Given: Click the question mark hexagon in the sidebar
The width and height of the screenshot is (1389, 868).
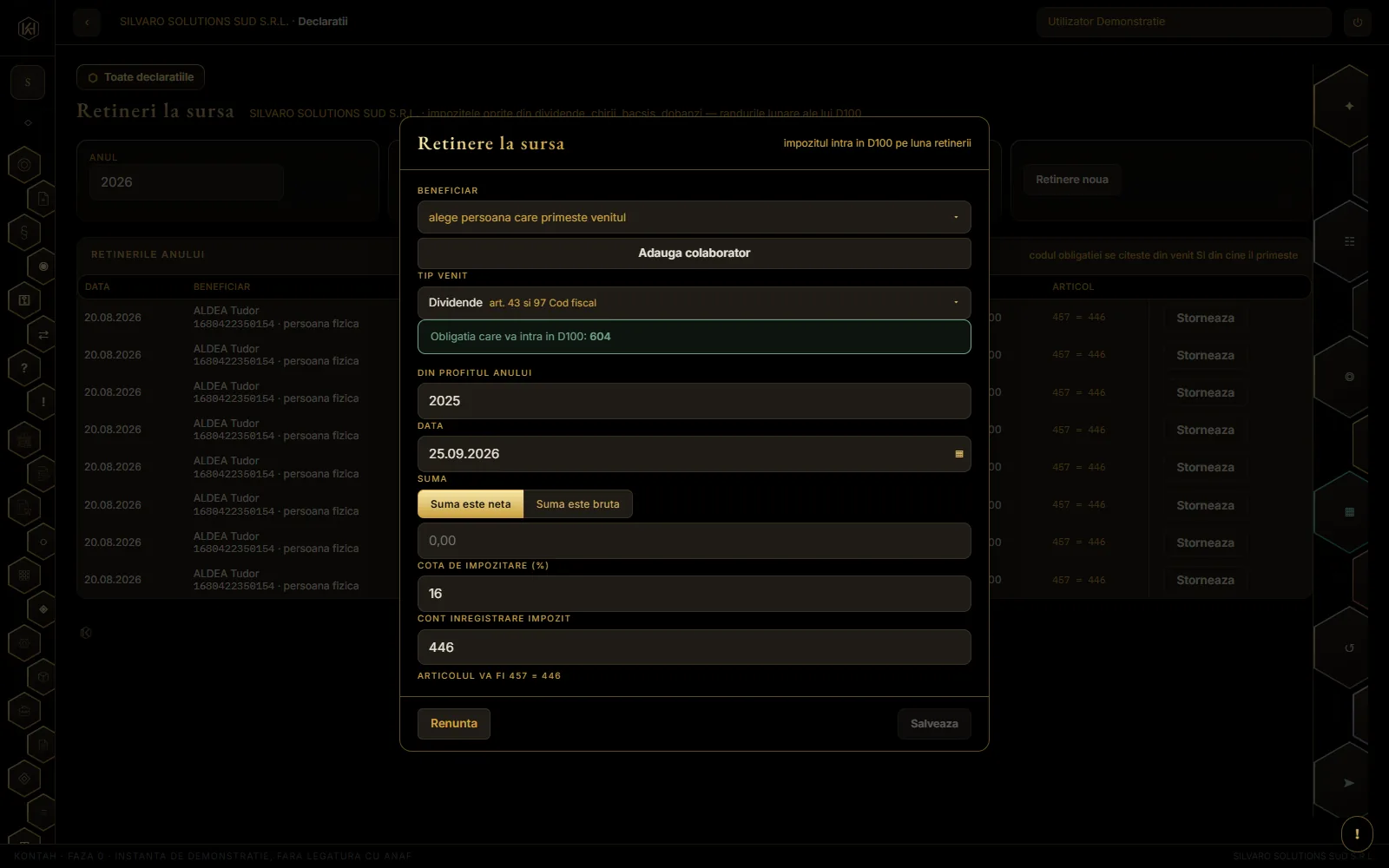Looking at the screenshot, I should pyautogui.click(x=24, y=368).
